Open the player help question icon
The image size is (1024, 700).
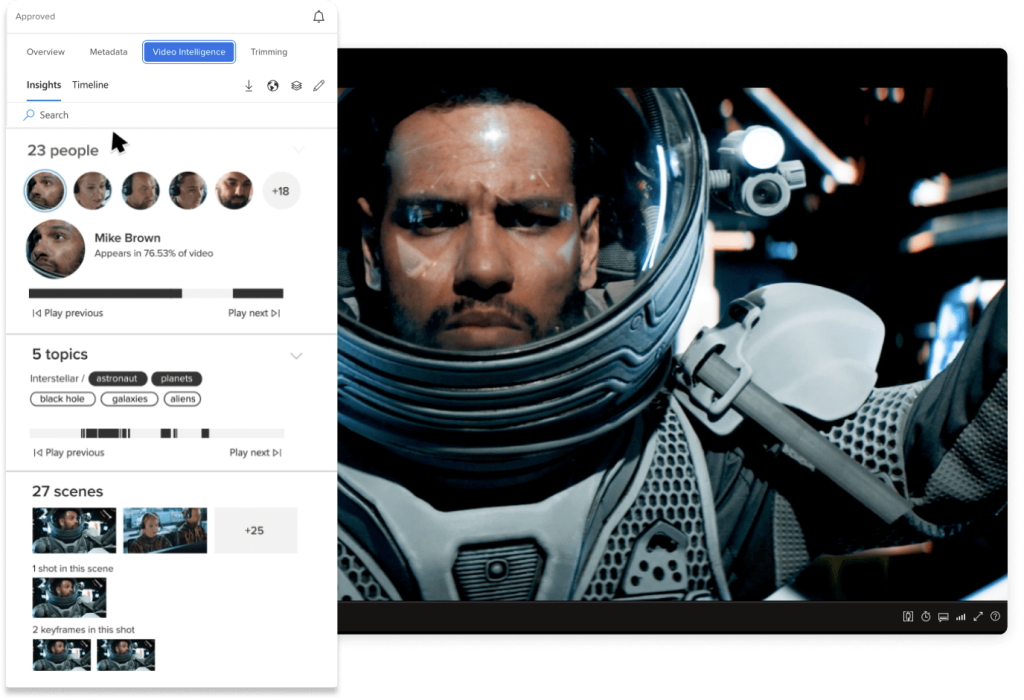click(x=995, y=616)
